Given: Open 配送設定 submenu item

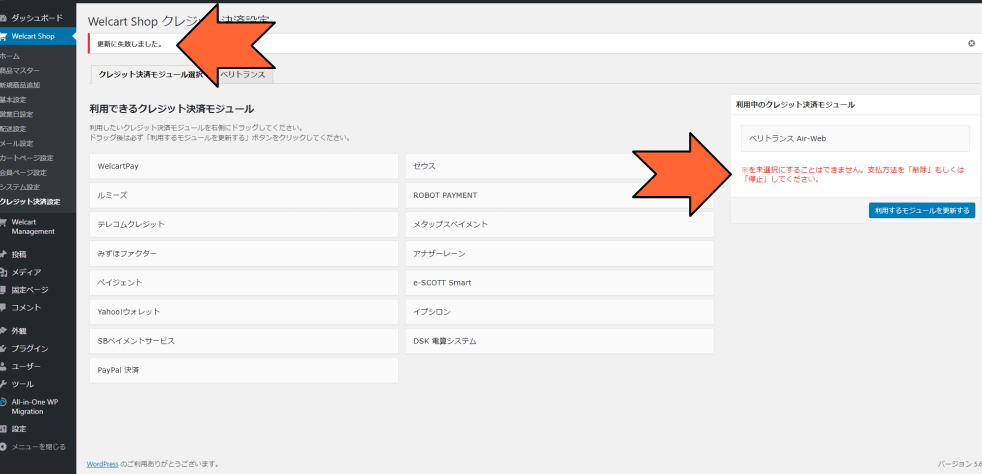Looking at the screenshot, I should click(x=13, y=129).
